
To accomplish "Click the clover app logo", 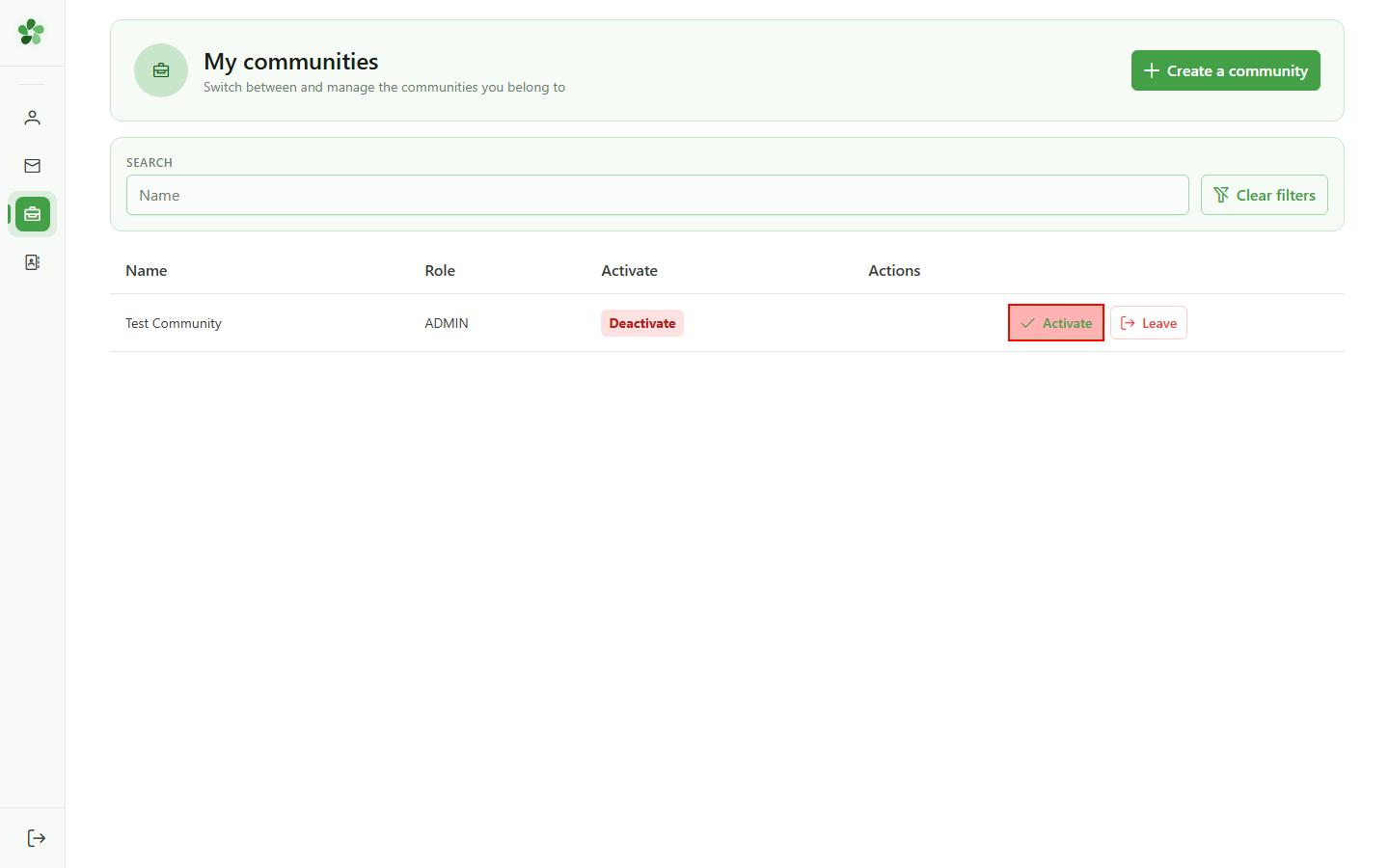I will point(32,32).
